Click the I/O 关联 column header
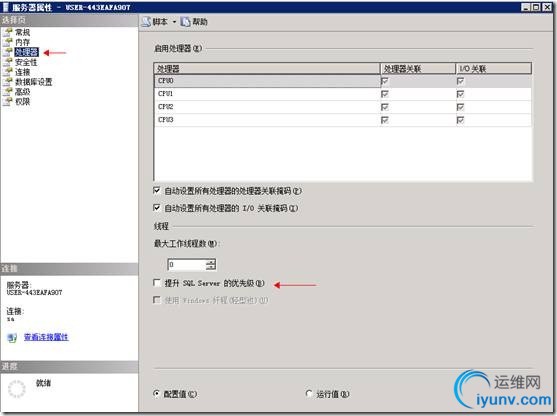Viewport: 557px width, 416px height. (x=494, y=69)
